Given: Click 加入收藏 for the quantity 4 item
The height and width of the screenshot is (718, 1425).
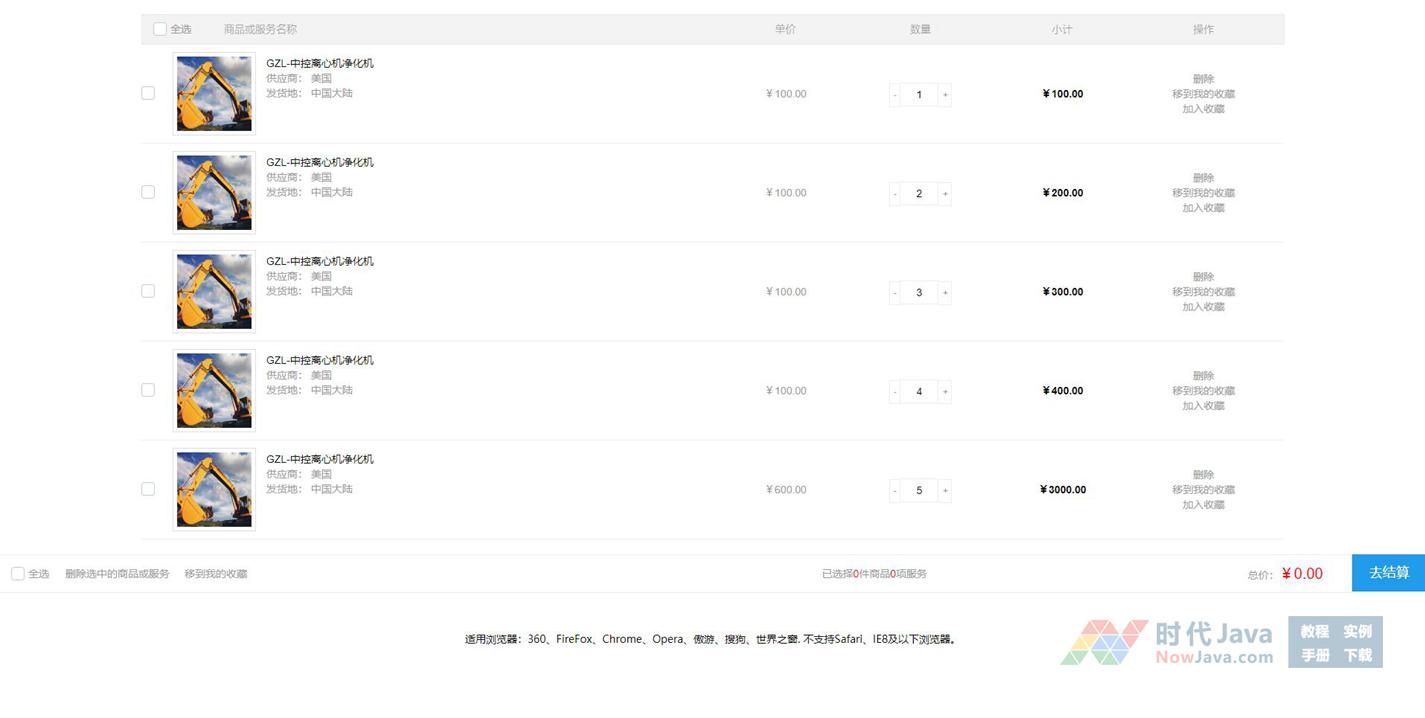Looking at the screenshot, I should pyautogui.click(x=1203, y=406).
